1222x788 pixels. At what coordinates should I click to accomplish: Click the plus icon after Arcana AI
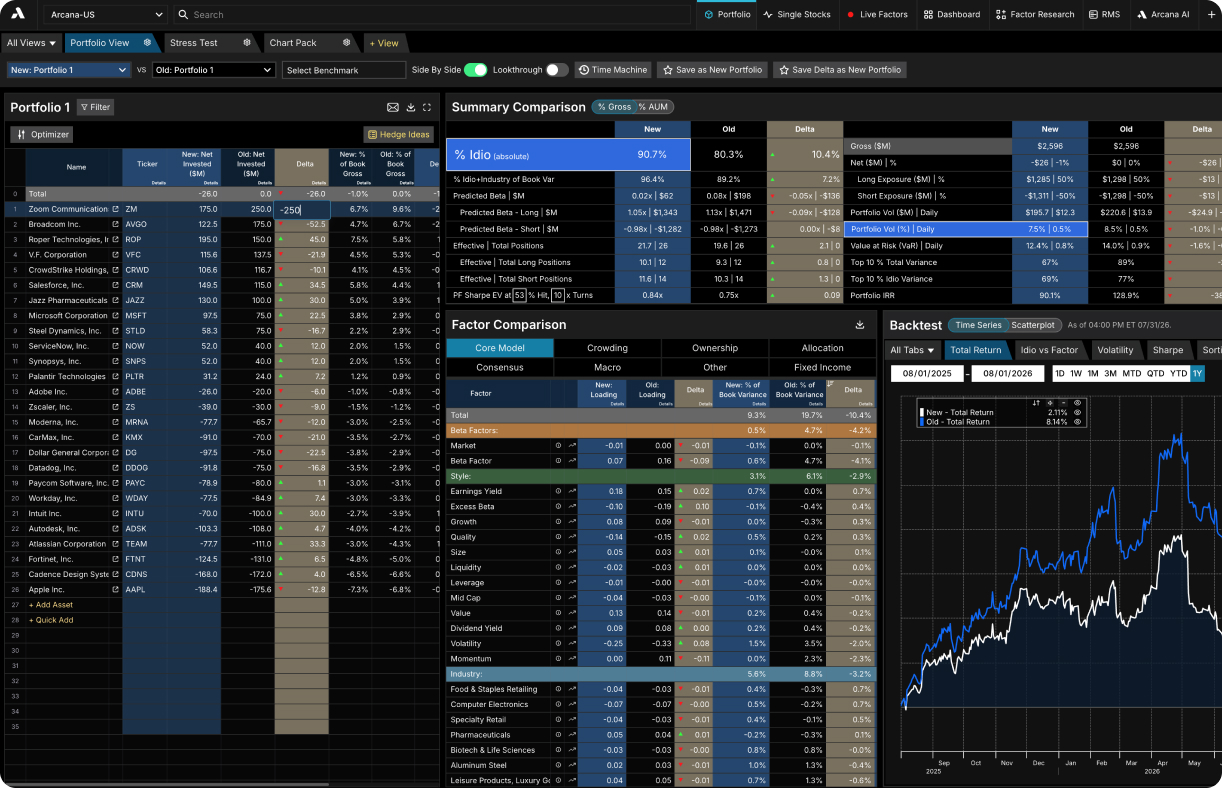pos(1210,15)
